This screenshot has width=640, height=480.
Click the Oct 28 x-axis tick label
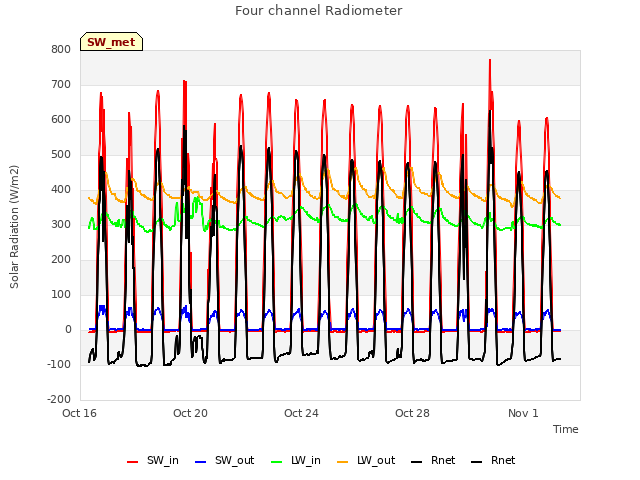(412, 413)
